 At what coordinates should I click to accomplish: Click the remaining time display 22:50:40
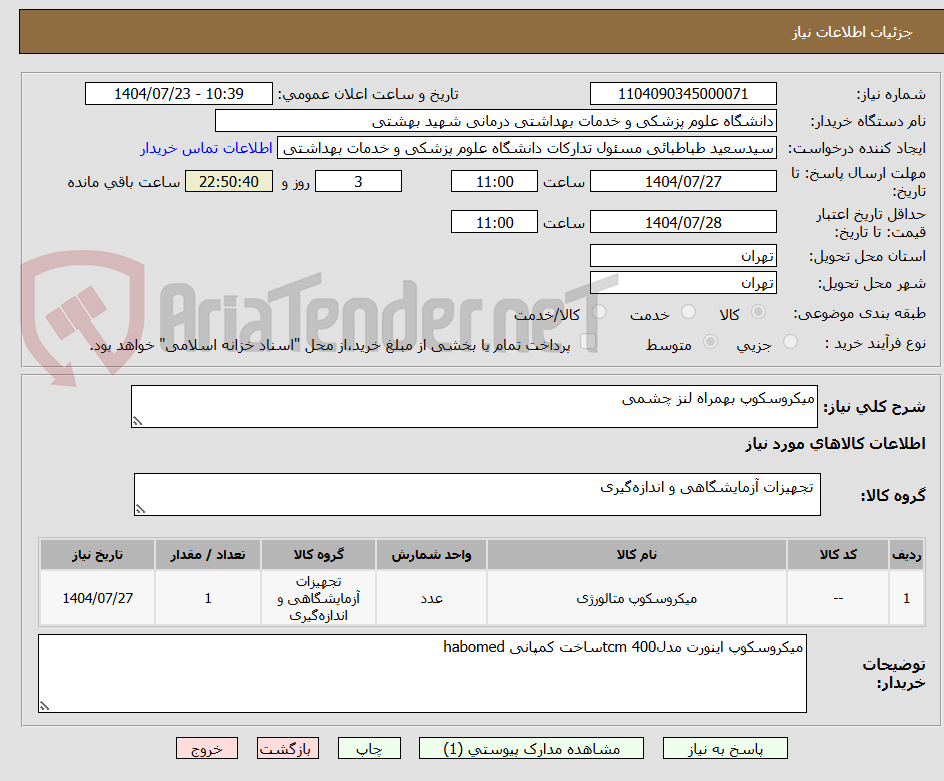(x=229, y=181)
